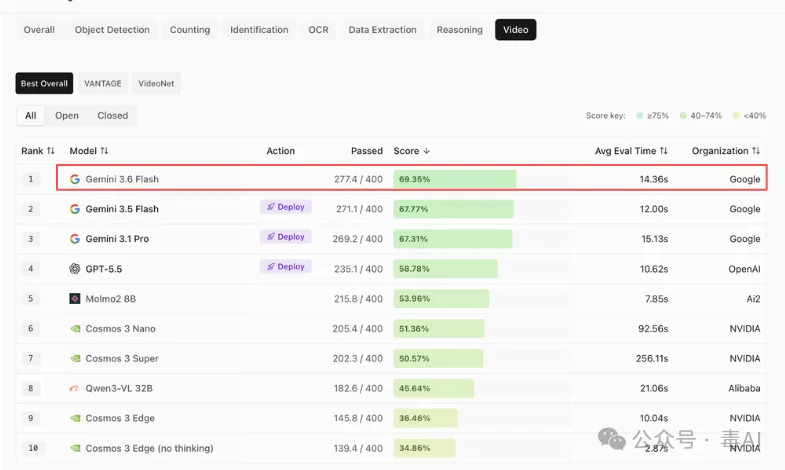Click the Molmo2 8B model icon

pos(75,299)
